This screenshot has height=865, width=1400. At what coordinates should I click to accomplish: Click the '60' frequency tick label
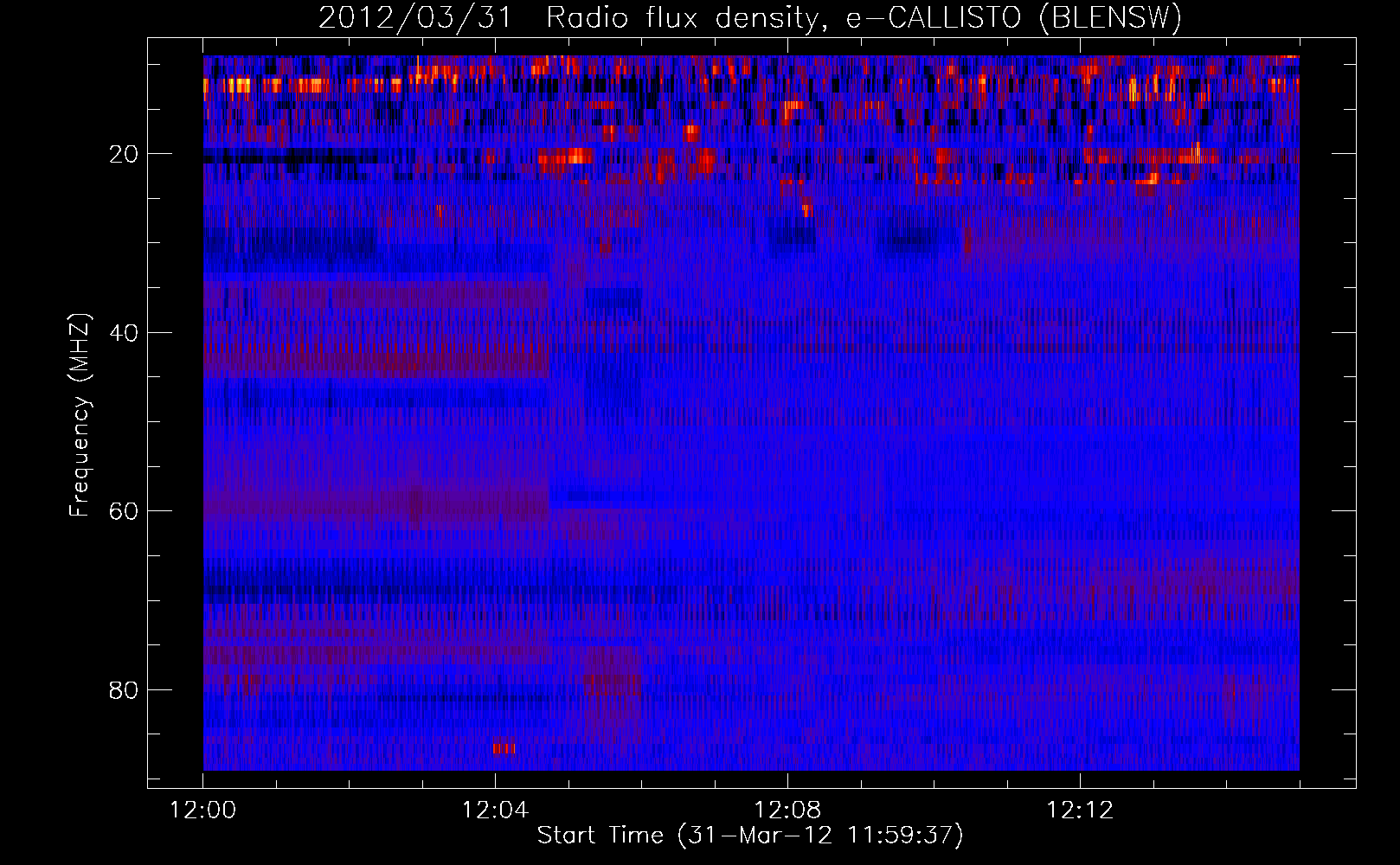point(124,512)
